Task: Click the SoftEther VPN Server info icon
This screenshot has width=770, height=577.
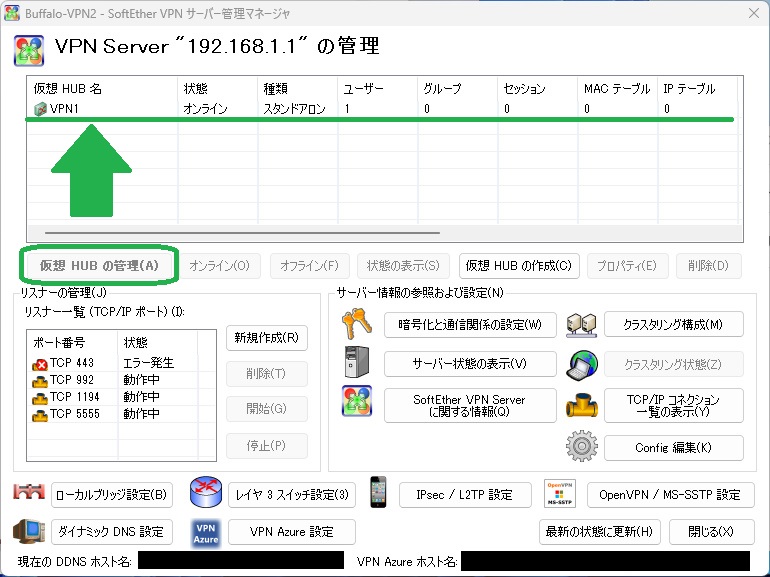Action: [357, 401]
